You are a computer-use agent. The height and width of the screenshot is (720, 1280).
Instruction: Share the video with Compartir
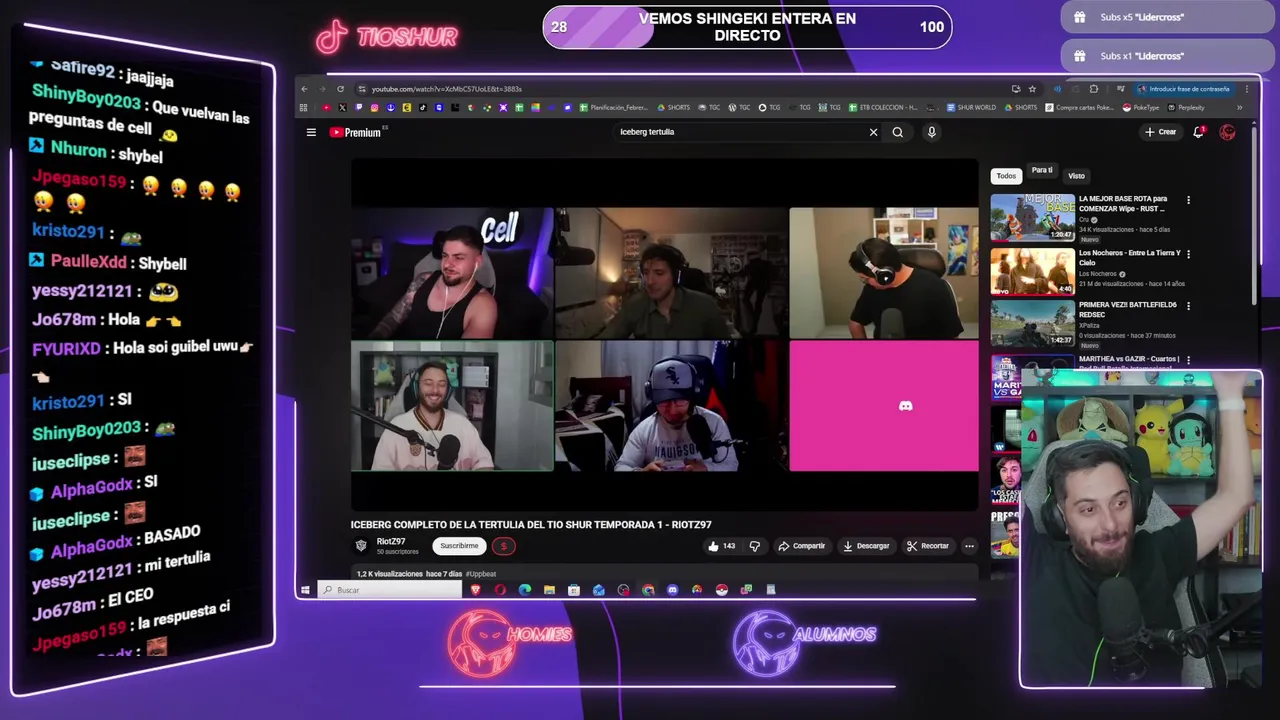802,546
